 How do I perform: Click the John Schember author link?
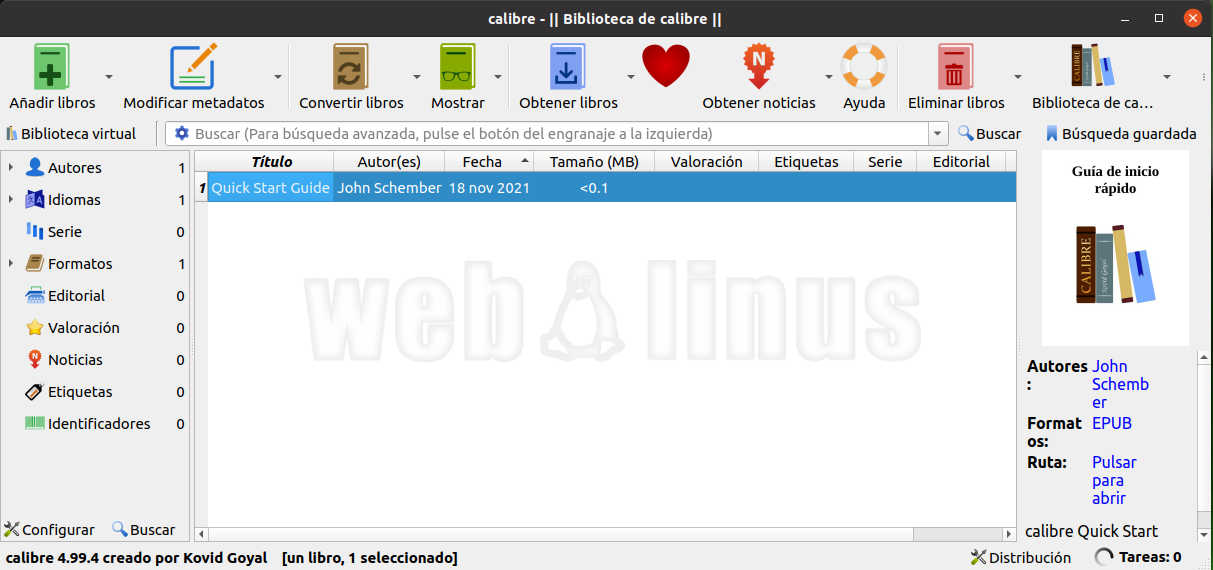(1120, 384)
